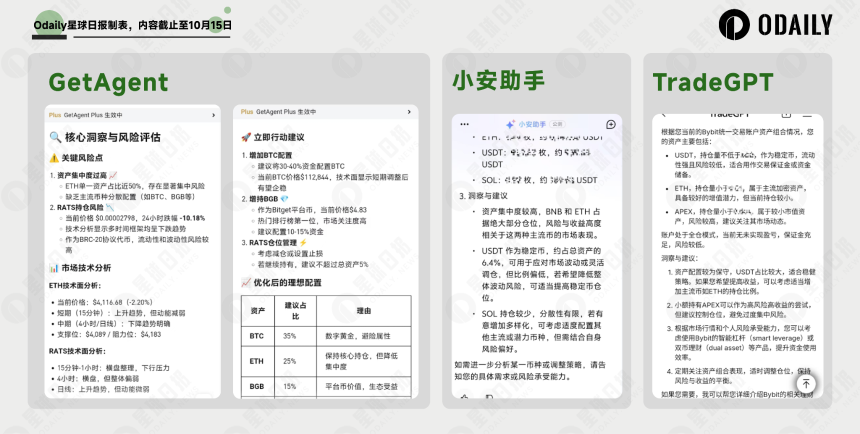Tap the back arrow in TradeGPT chat header
This screenshot has width=860, height=434.
[663, 114]
